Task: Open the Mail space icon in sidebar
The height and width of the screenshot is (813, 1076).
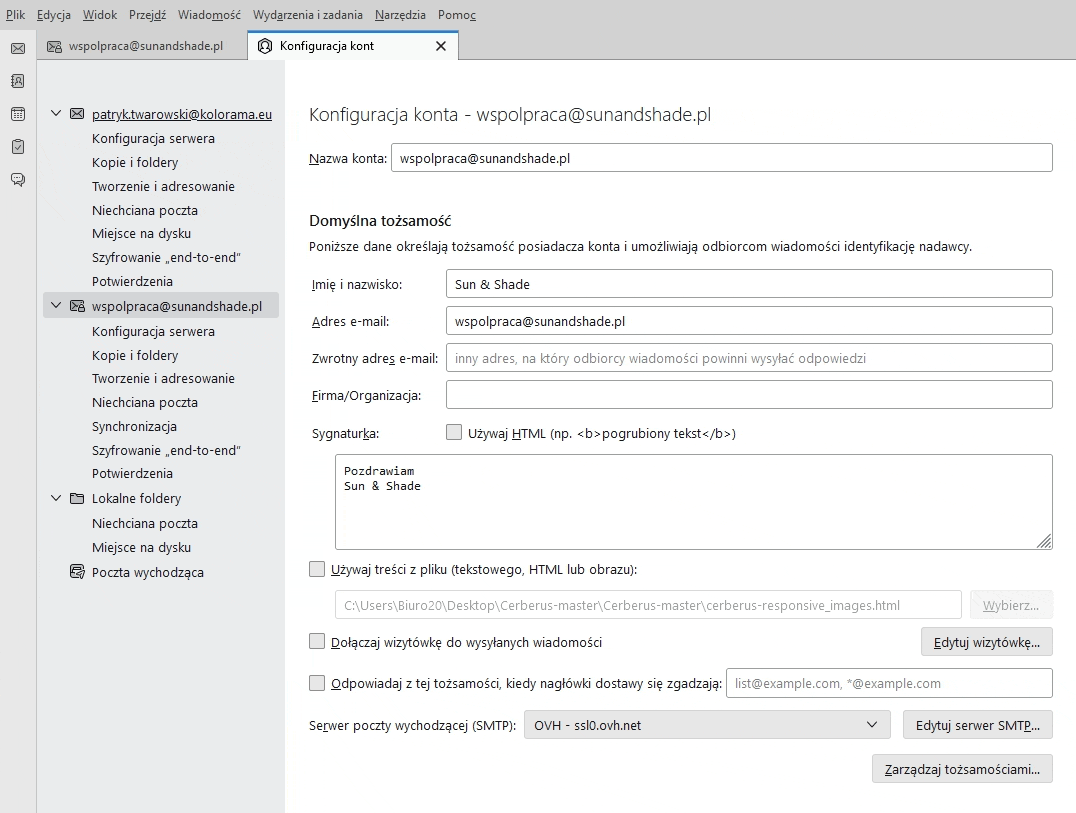Action: [x=18, y=48]
